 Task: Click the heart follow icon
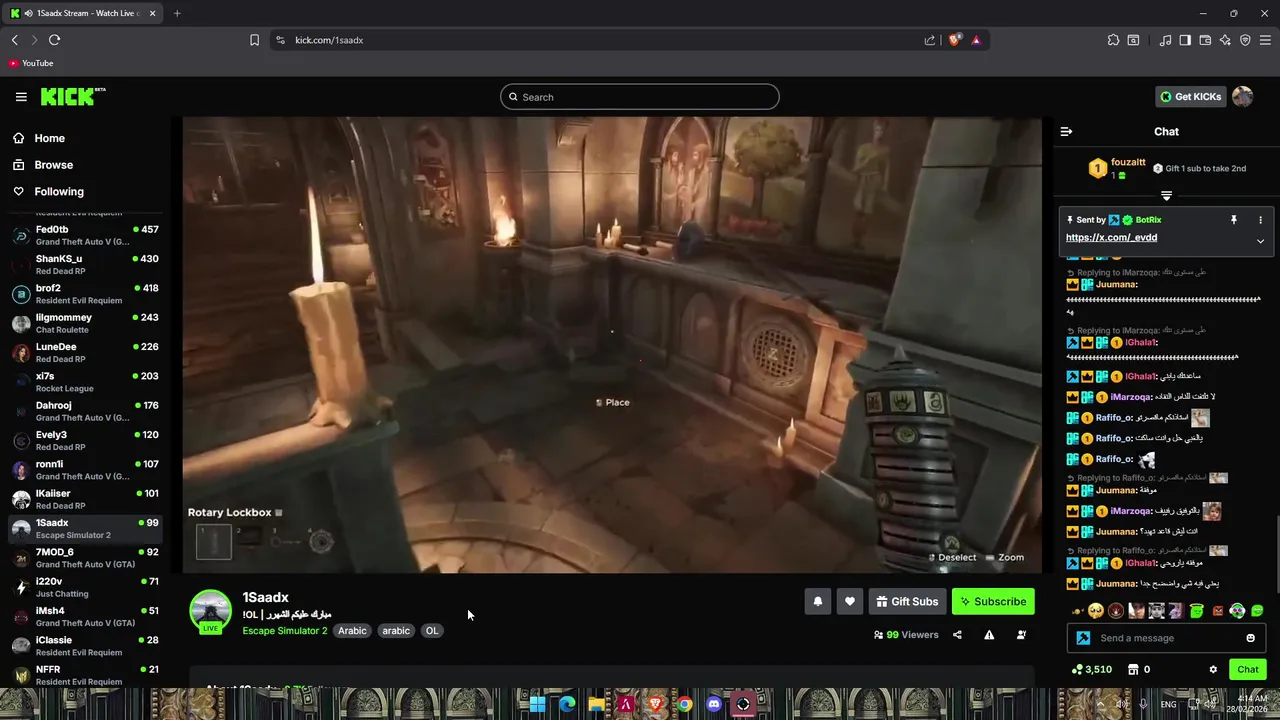(850, 601)
